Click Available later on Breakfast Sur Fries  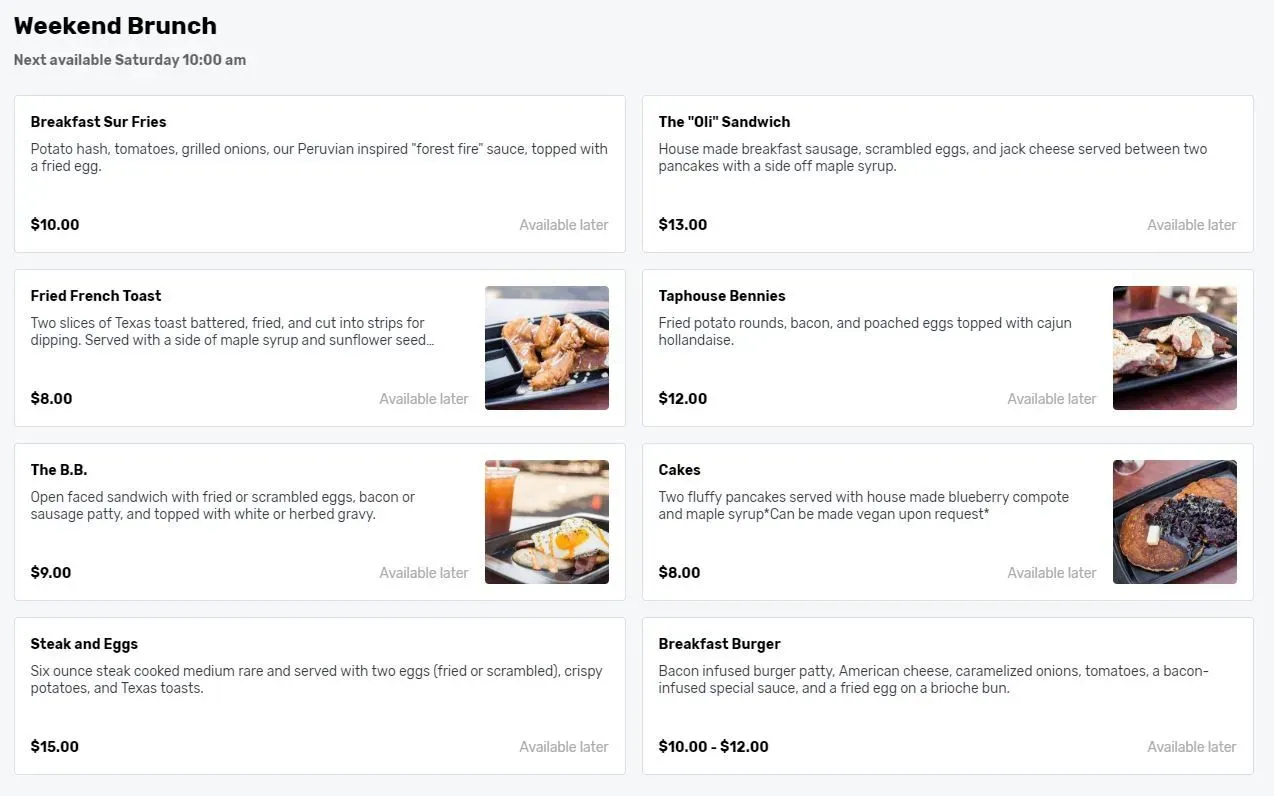(564, 225)
